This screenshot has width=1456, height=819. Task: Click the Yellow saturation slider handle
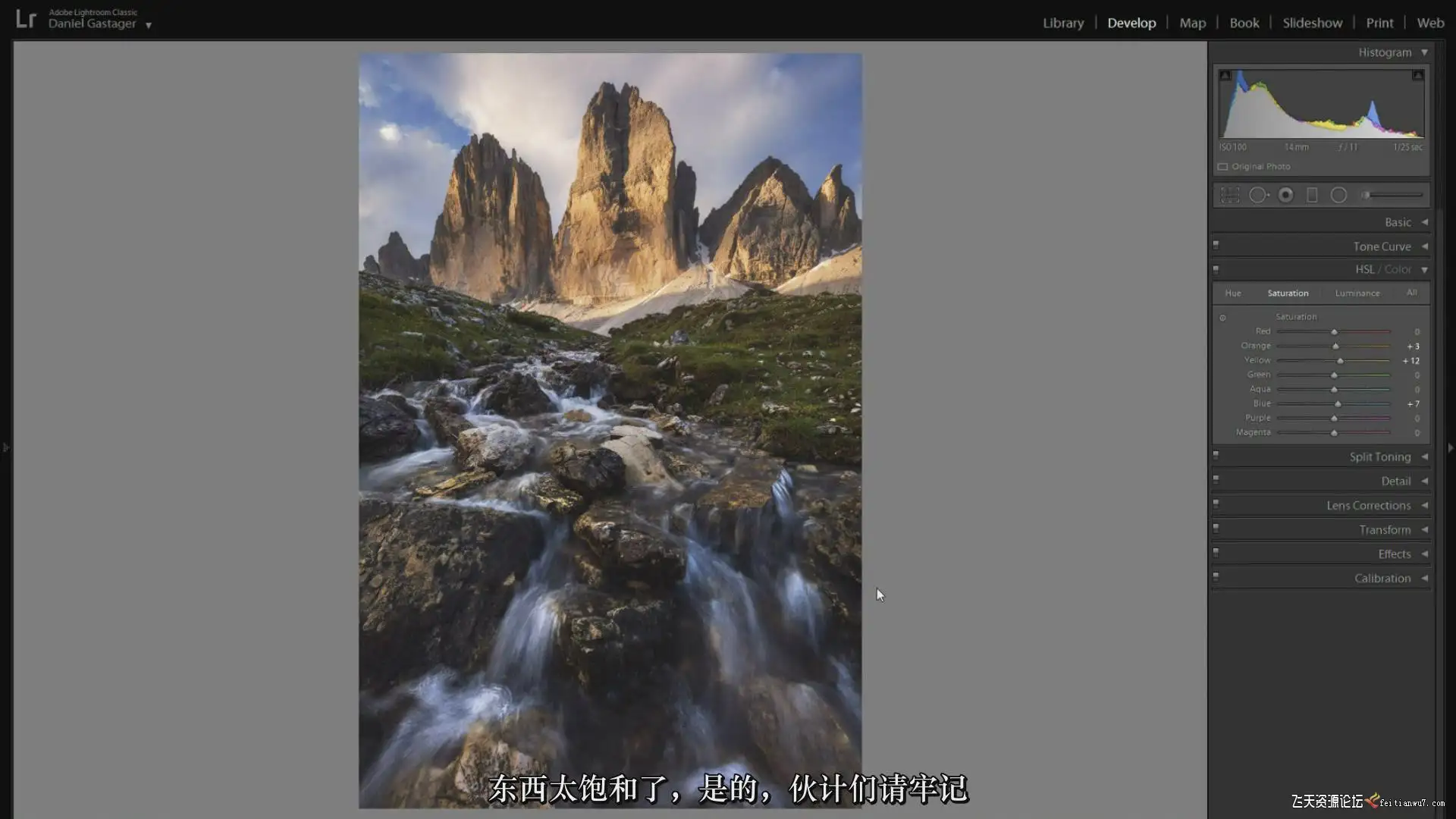coord(1340,361)
